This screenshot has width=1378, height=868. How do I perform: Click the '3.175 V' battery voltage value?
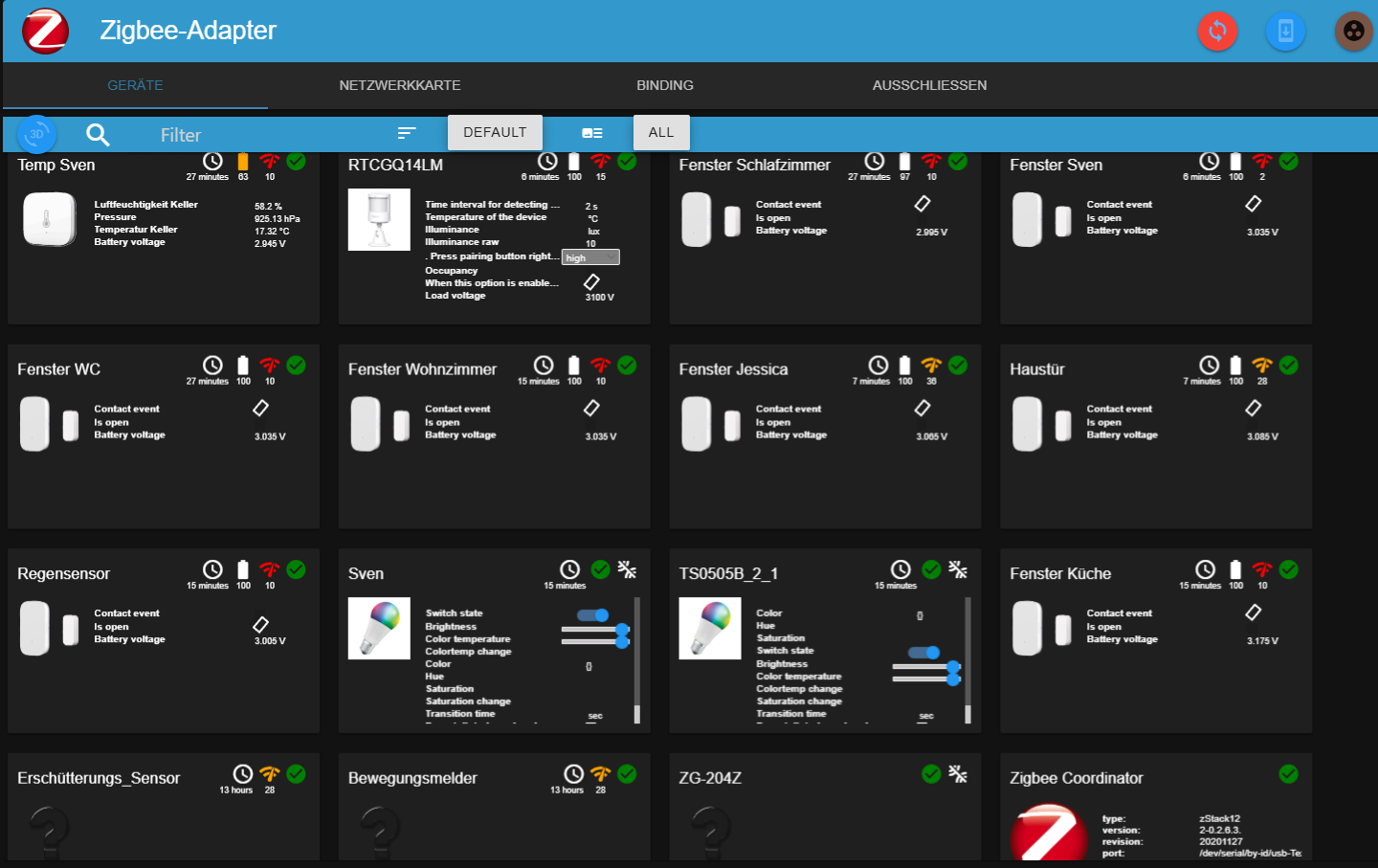click(1262, 640)
